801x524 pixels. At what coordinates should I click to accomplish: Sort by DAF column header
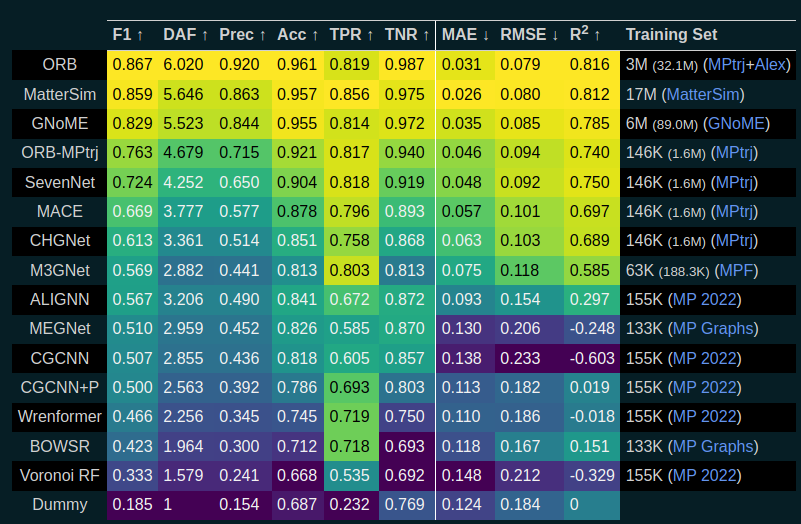pyautogui.click(x=185, y=35)
